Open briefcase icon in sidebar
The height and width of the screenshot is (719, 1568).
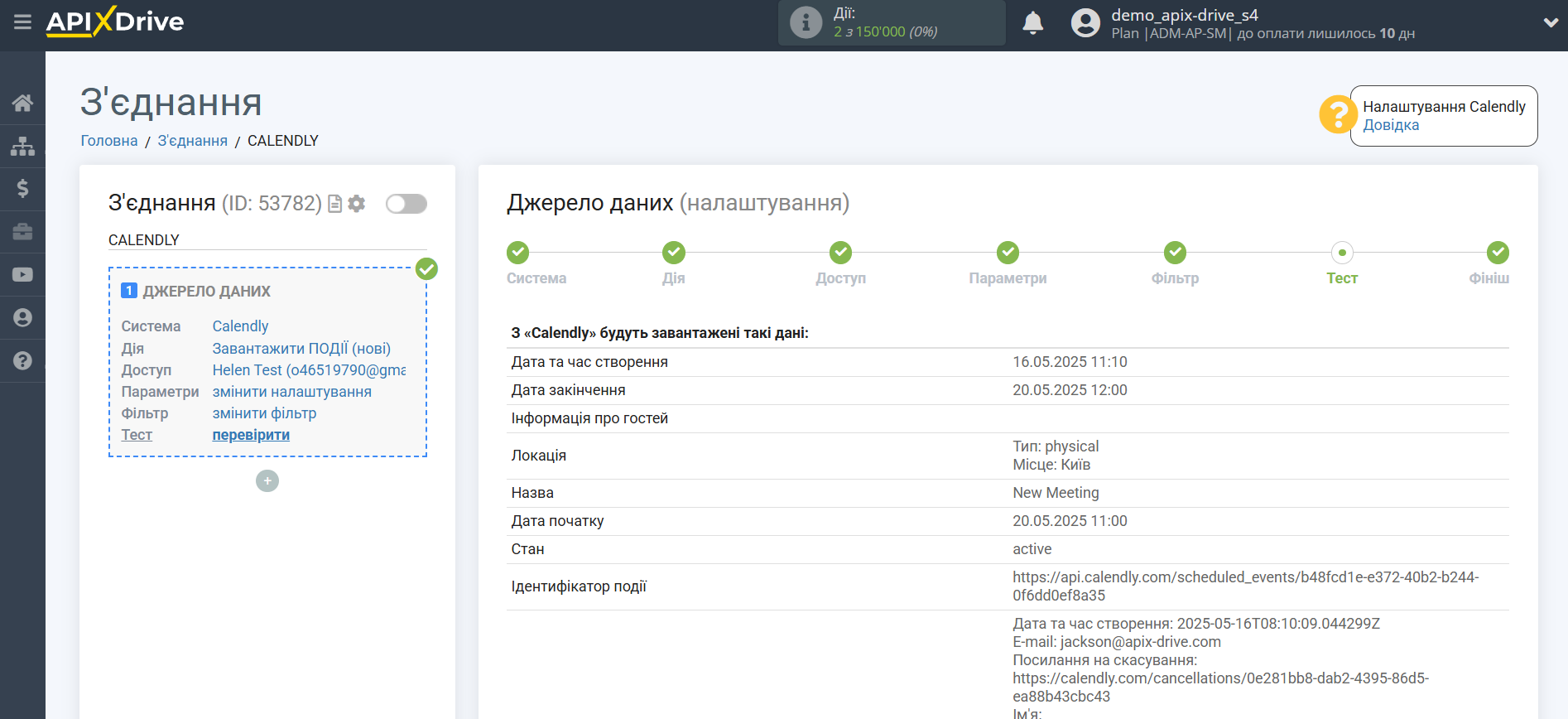click(22, 232)
